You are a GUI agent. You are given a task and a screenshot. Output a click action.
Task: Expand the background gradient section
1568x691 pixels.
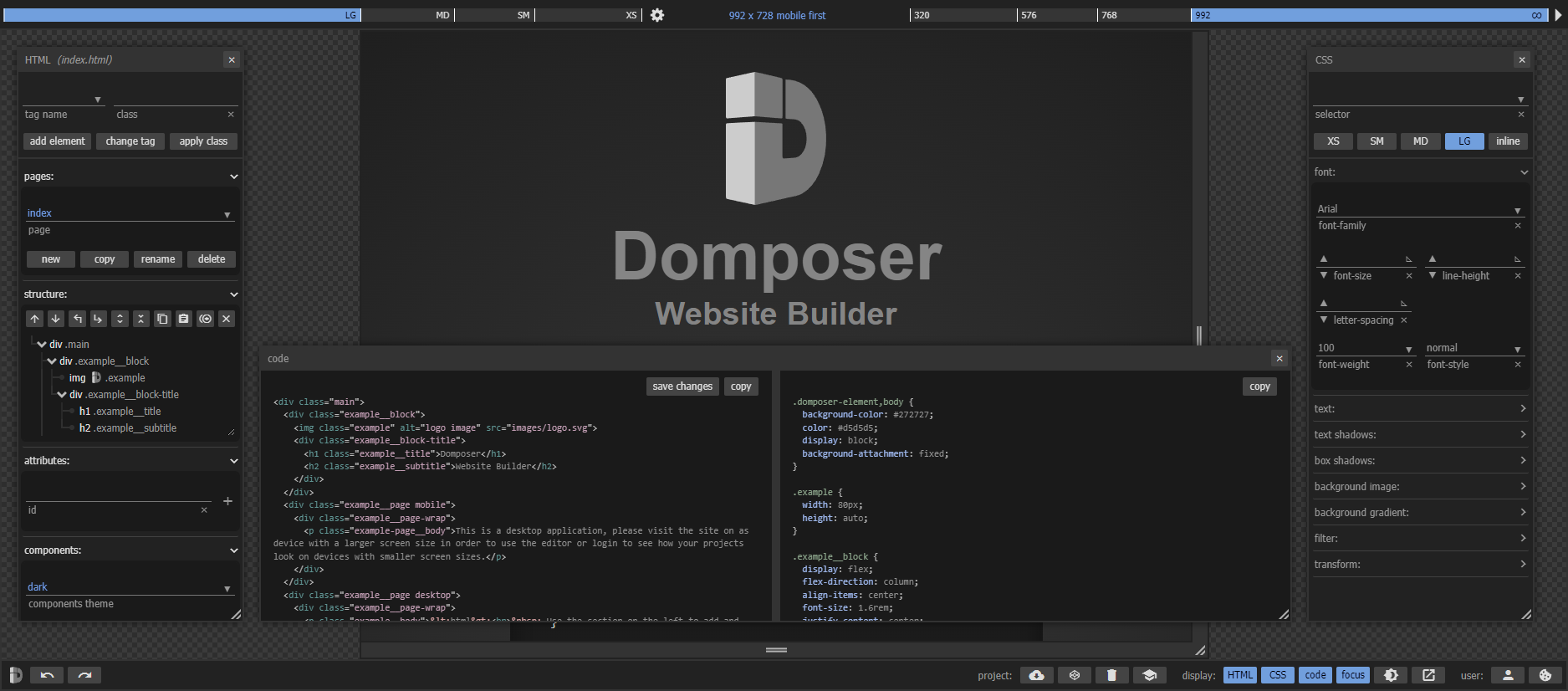[1420, 513]
